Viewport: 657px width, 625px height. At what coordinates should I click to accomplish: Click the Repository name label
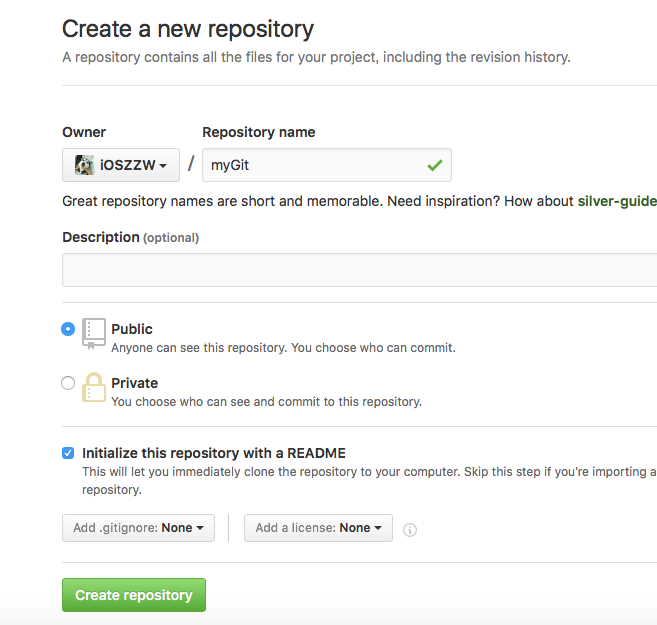click(x=258, y=132)
